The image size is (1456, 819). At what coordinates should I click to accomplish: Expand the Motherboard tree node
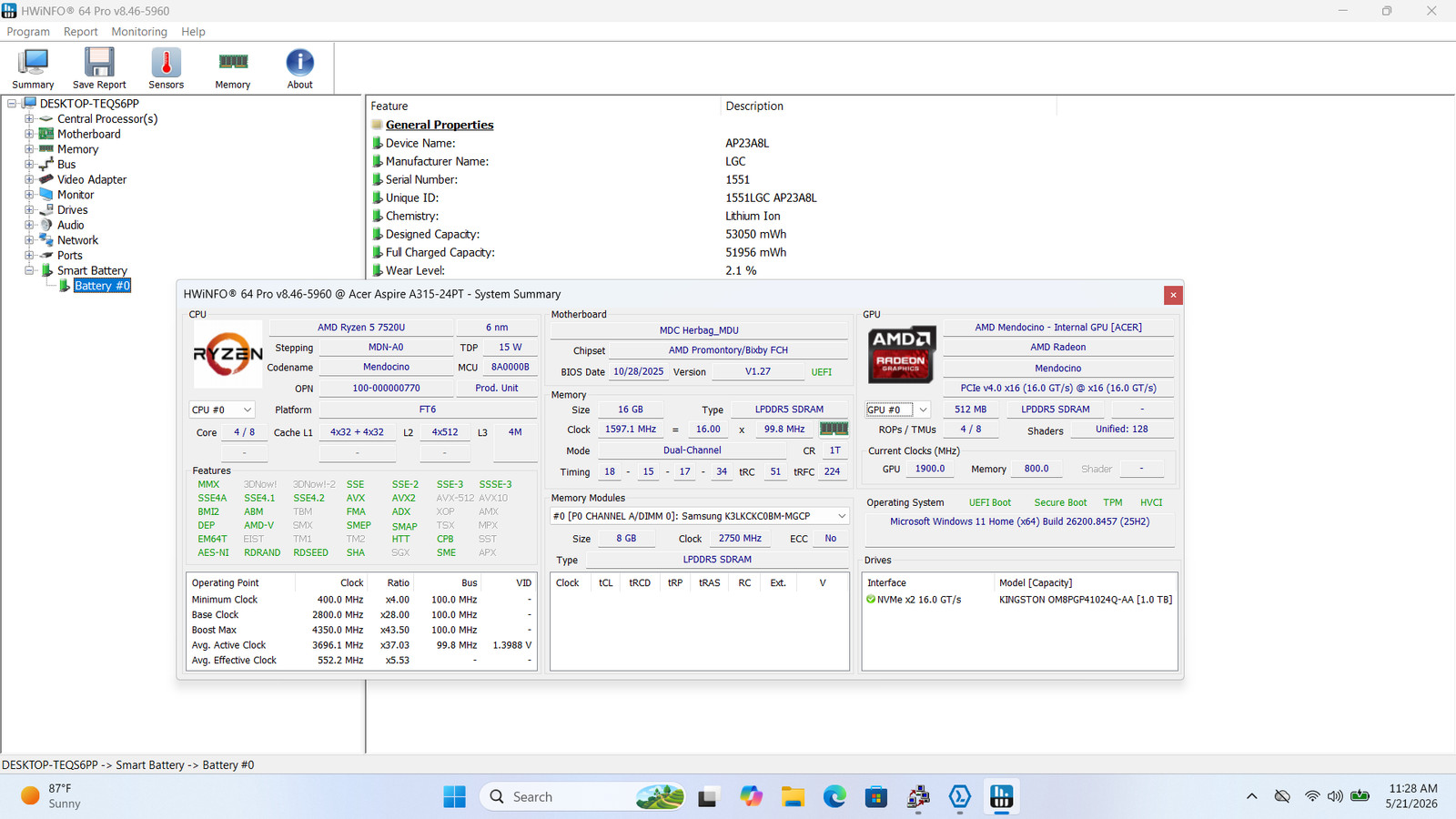[x=29, y=134]
